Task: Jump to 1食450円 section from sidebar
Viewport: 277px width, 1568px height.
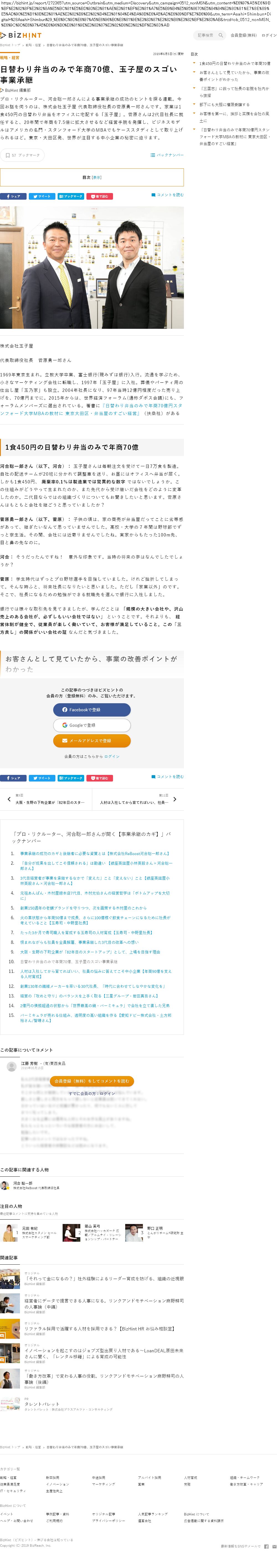Action: [234, 63]
